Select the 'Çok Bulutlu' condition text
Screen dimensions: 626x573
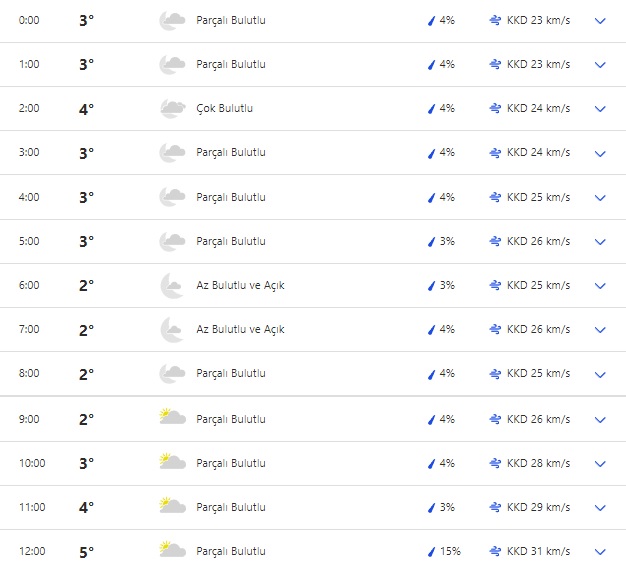[x=224, y=108]
